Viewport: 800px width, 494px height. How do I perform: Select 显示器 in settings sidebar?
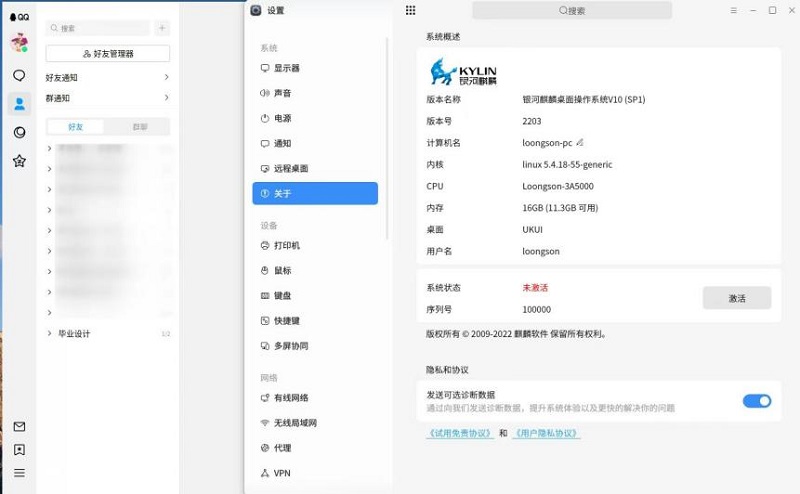[x=286, y=68]
